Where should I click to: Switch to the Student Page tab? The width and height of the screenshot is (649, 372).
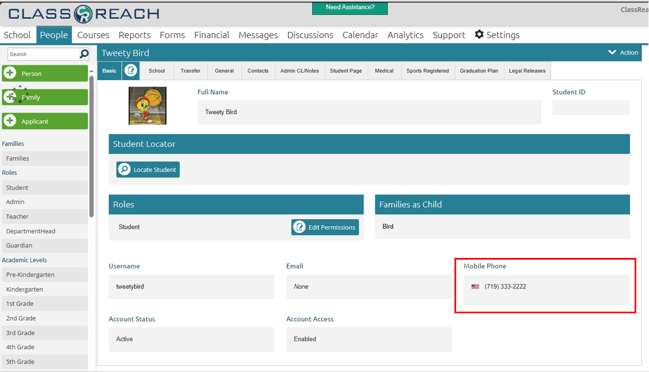tap(346, 71)
